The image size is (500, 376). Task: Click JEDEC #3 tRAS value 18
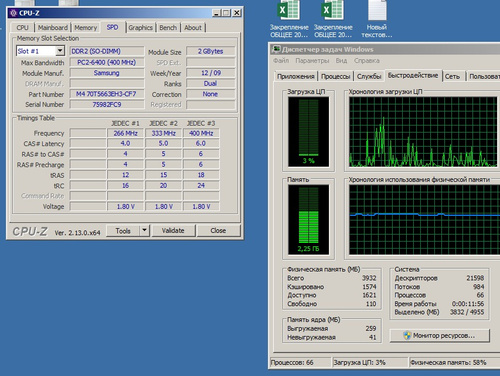pos(201,175)
